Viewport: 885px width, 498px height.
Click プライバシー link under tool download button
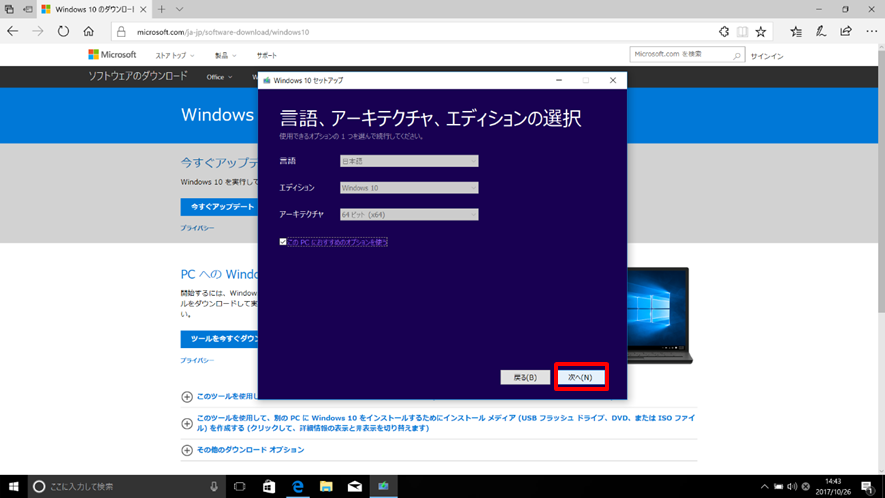(197, 360)
